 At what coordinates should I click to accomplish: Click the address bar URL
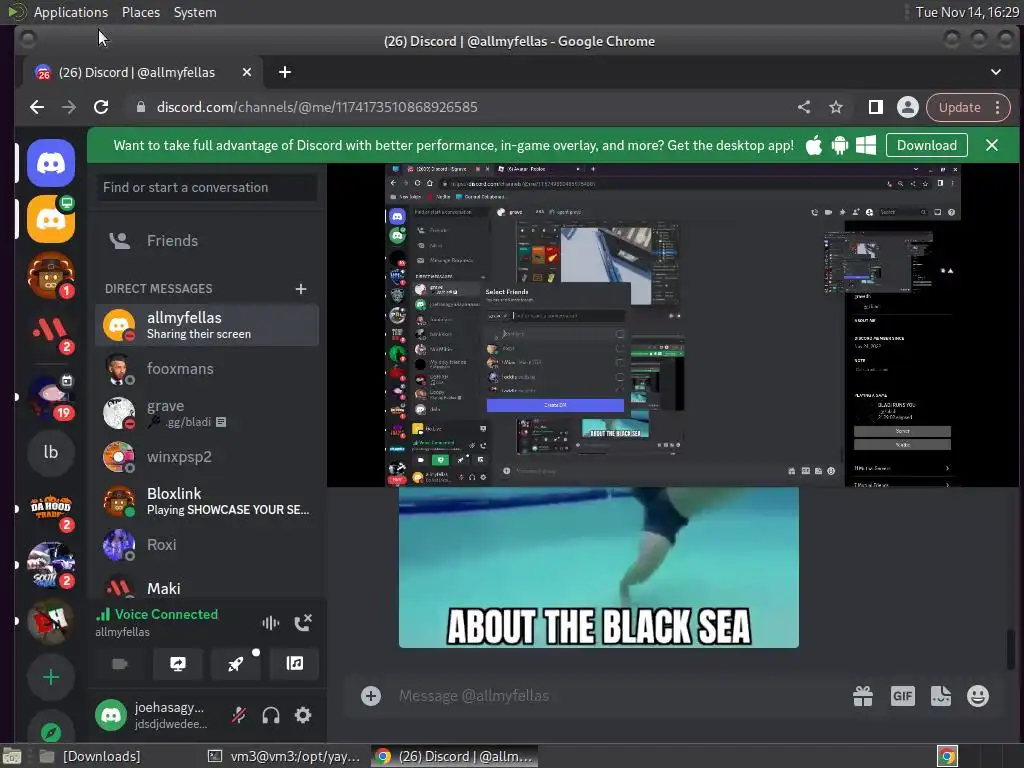[x=317, y=107]
